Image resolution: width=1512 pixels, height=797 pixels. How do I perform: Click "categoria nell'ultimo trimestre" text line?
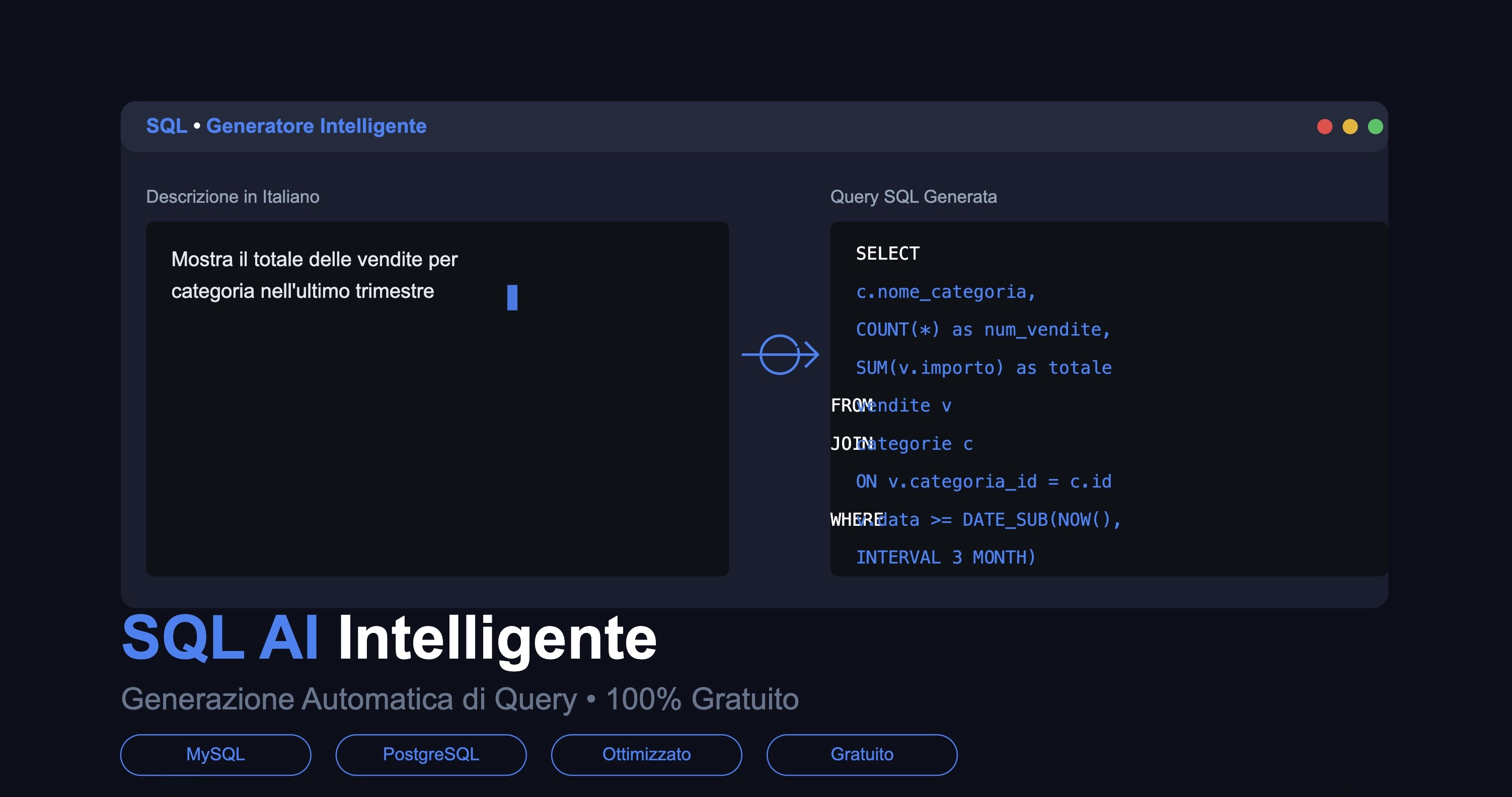(x=303, y=291)
